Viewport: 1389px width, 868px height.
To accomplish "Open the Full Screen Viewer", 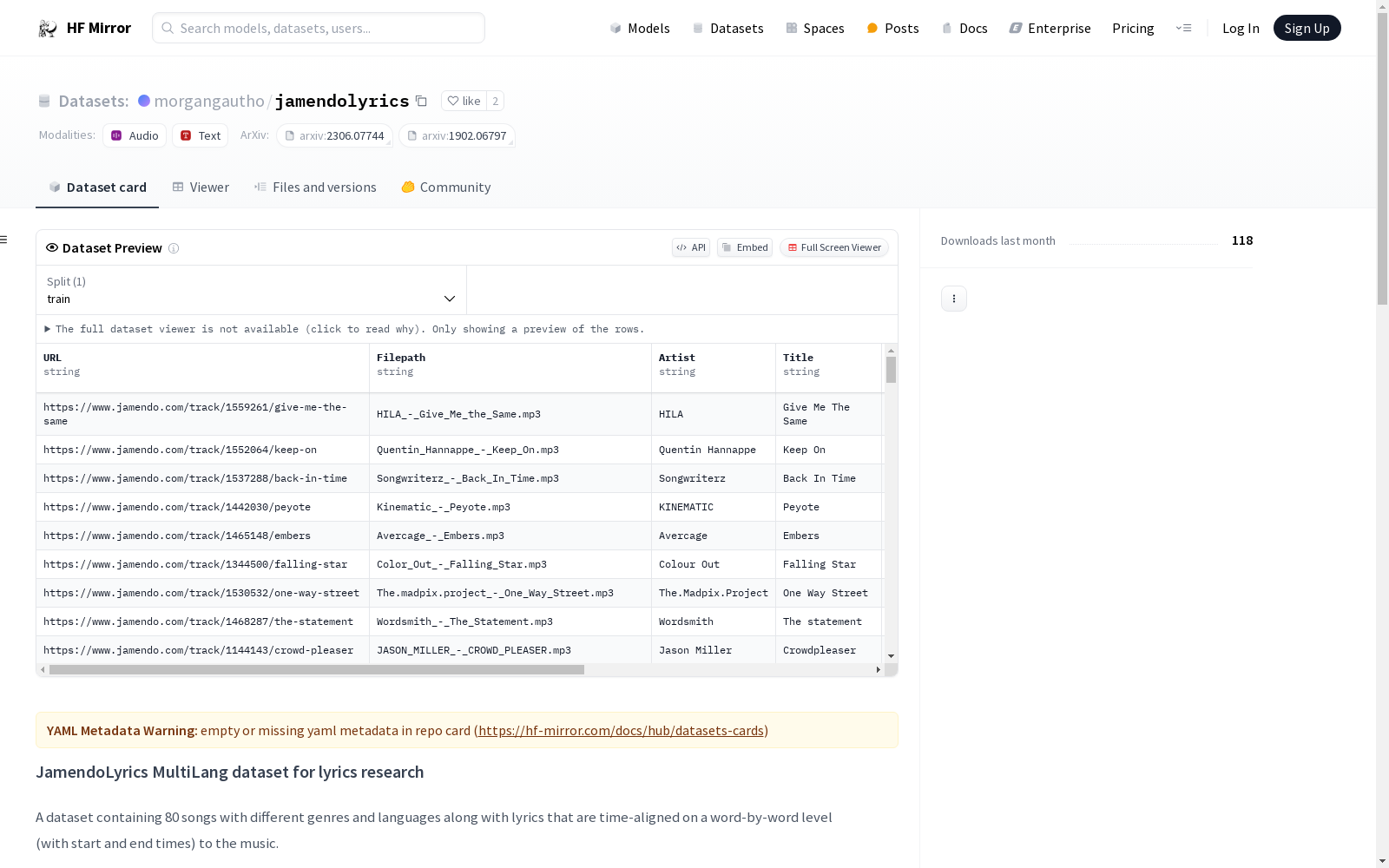I will click(834, 247).
